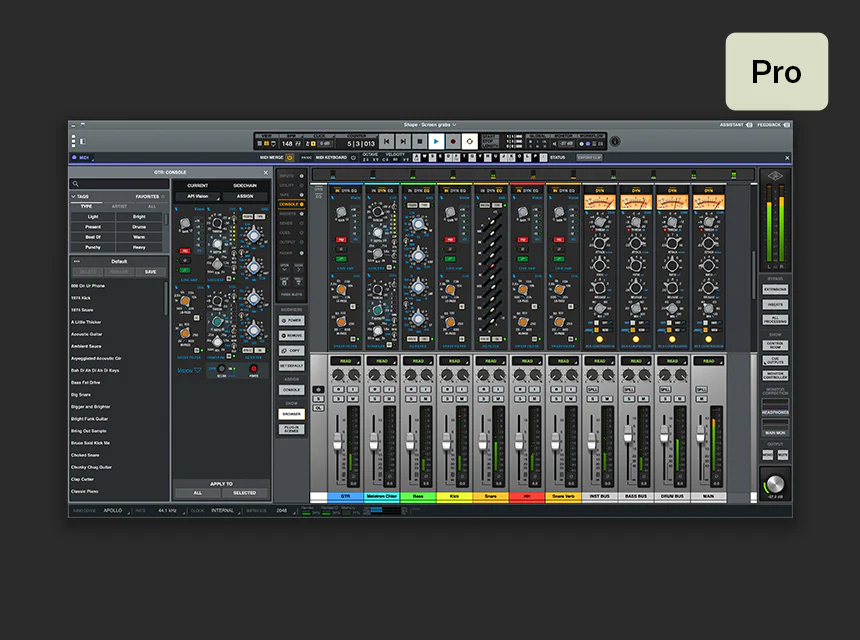Click the Stop button in transport

click(420, 141)
